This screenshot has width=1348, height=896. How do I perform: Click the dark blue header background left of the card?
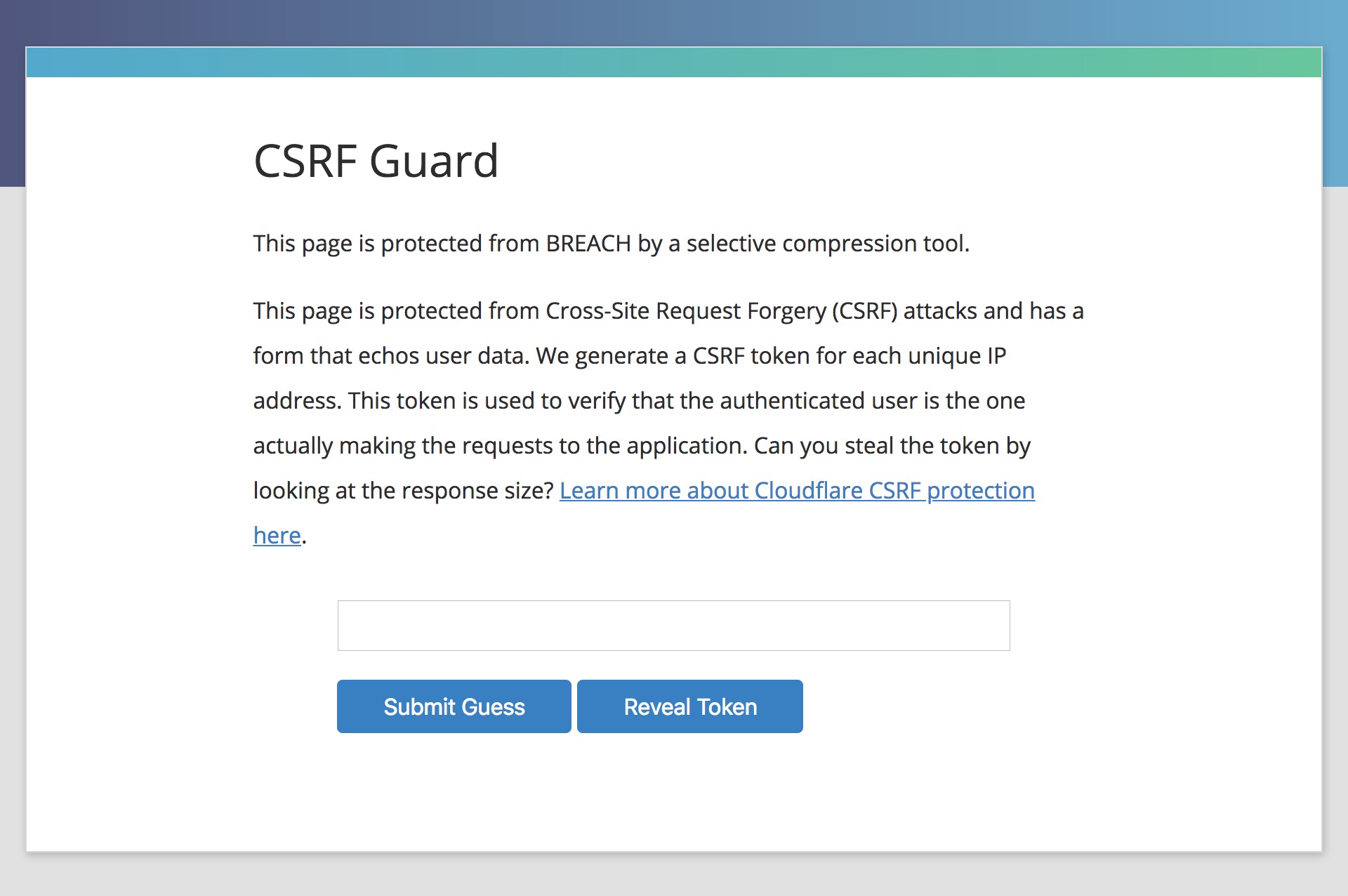(x=13, y=105)
